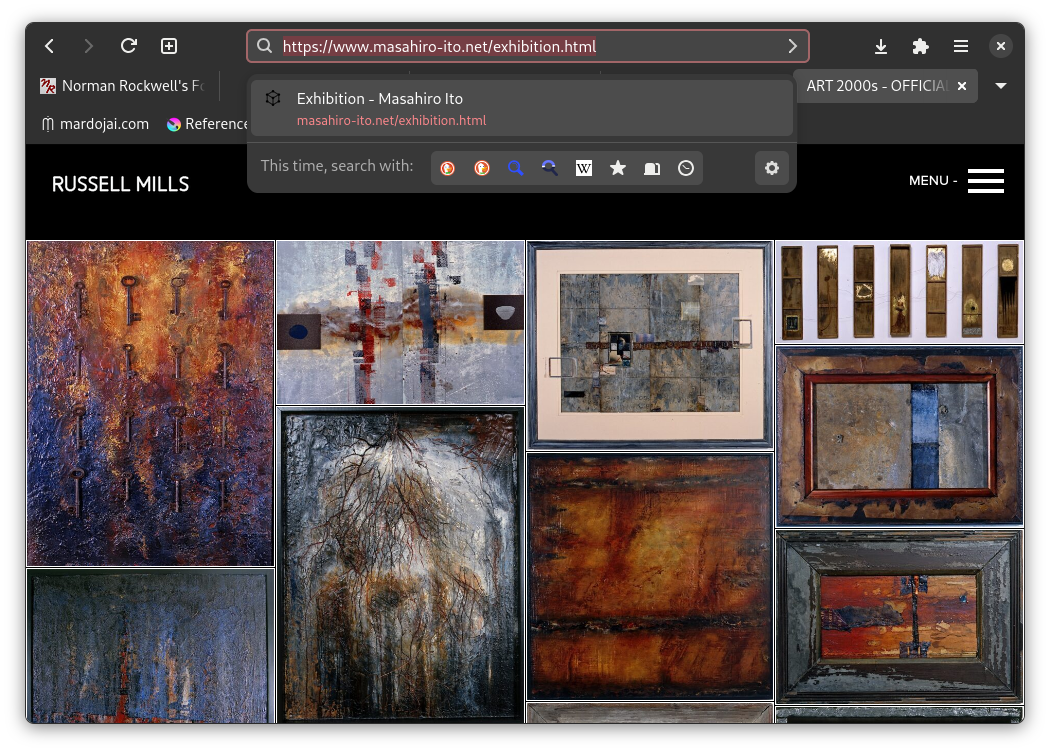
Task: Open the extensions puzzle-piece menu
Action: (x=921, y=46)
